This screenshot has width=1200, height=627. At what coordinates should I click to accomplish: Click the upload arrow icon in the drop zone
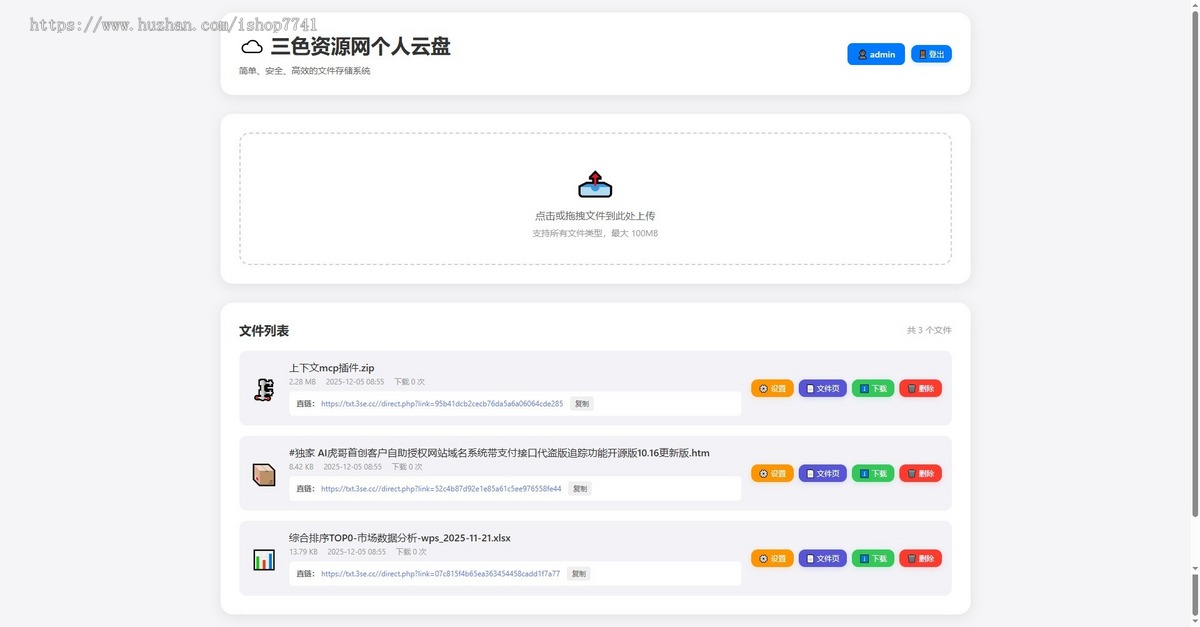click(595, 184)
